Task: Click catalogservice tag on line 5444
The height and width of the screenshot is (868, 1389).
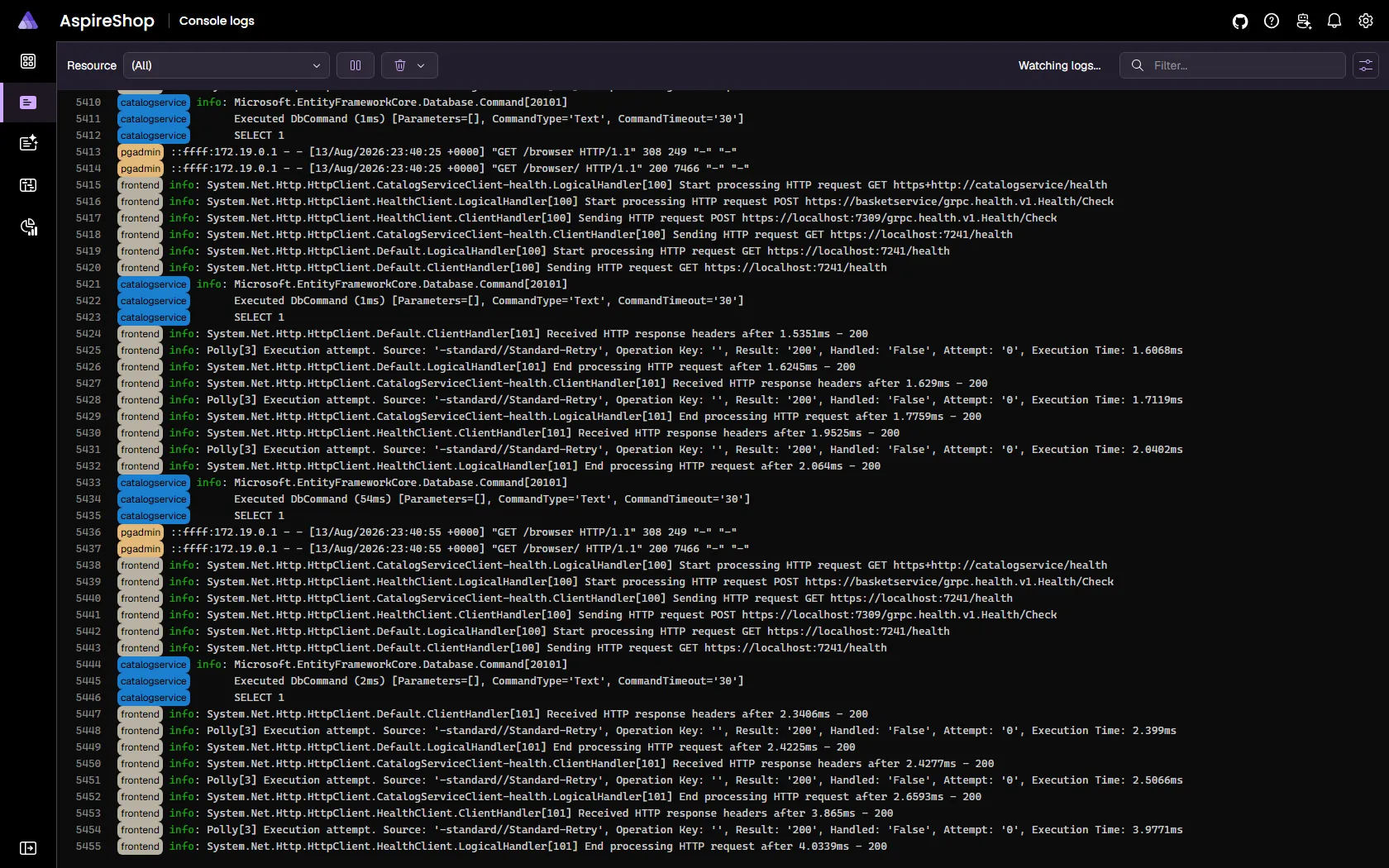Action: tap(153, 665)
